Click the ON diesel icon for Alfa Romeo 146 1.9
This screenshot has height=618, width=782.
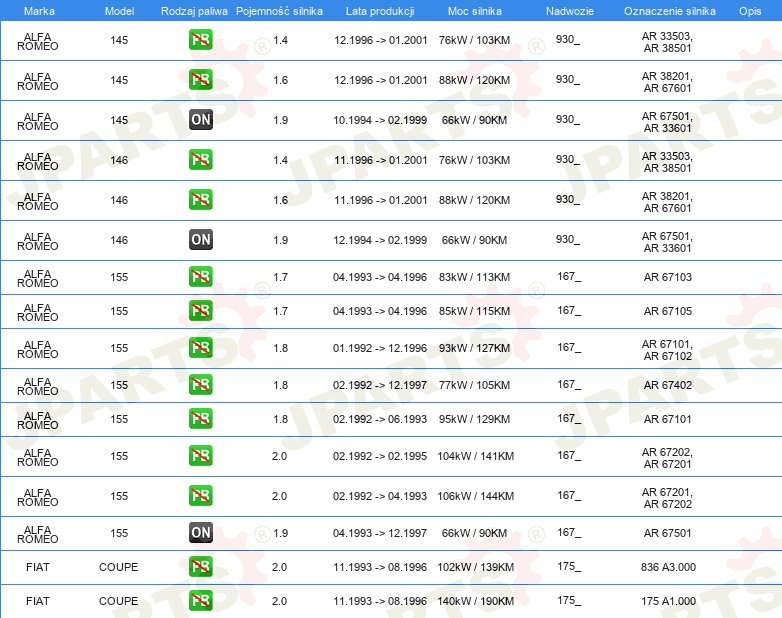[x=201, y=239]
